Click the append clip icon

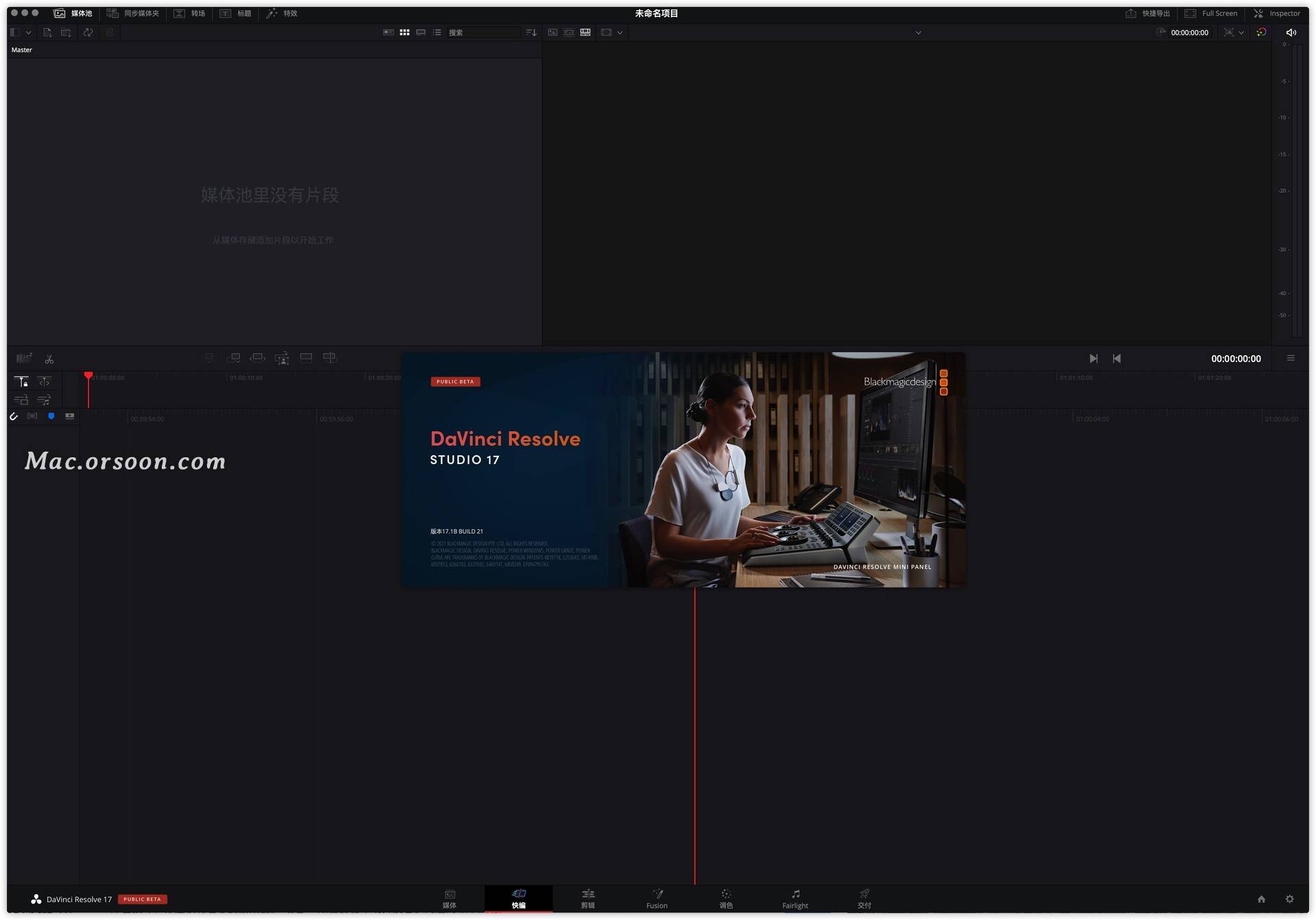pos(234,358)
